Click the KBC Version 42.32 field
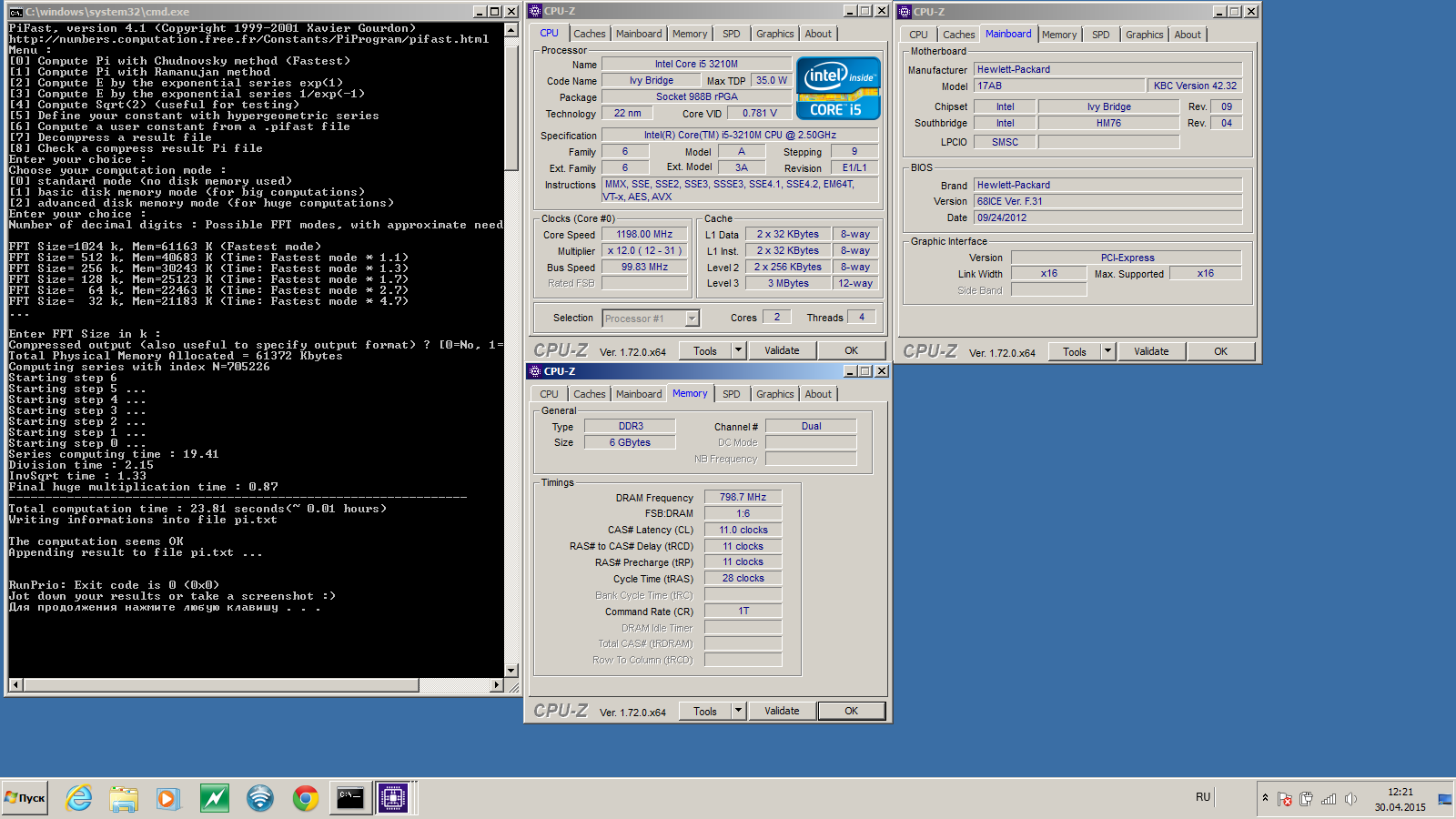This screenshot has width=1456, height=819. coord(1195,86)
